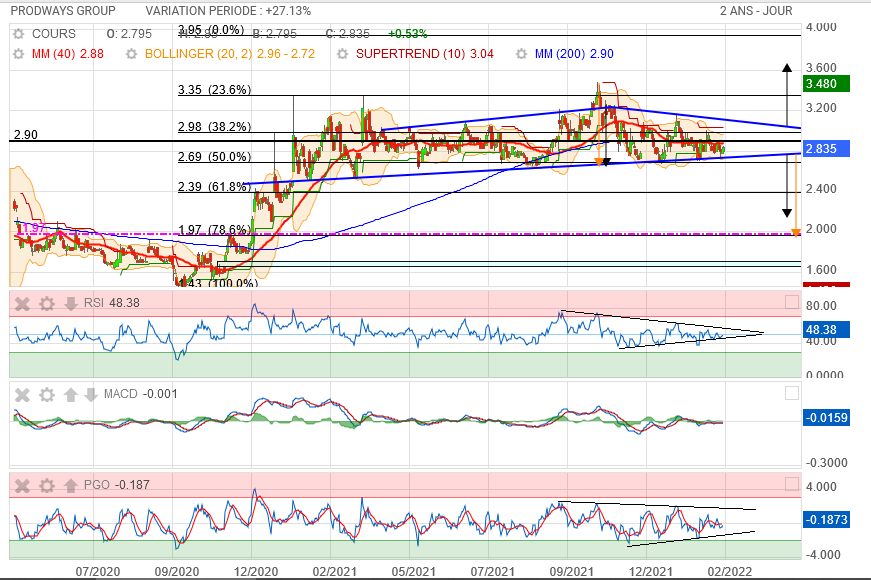871x580 pixels.
Task: Remove the RSI indicator panel
Action: pos(22,303)
